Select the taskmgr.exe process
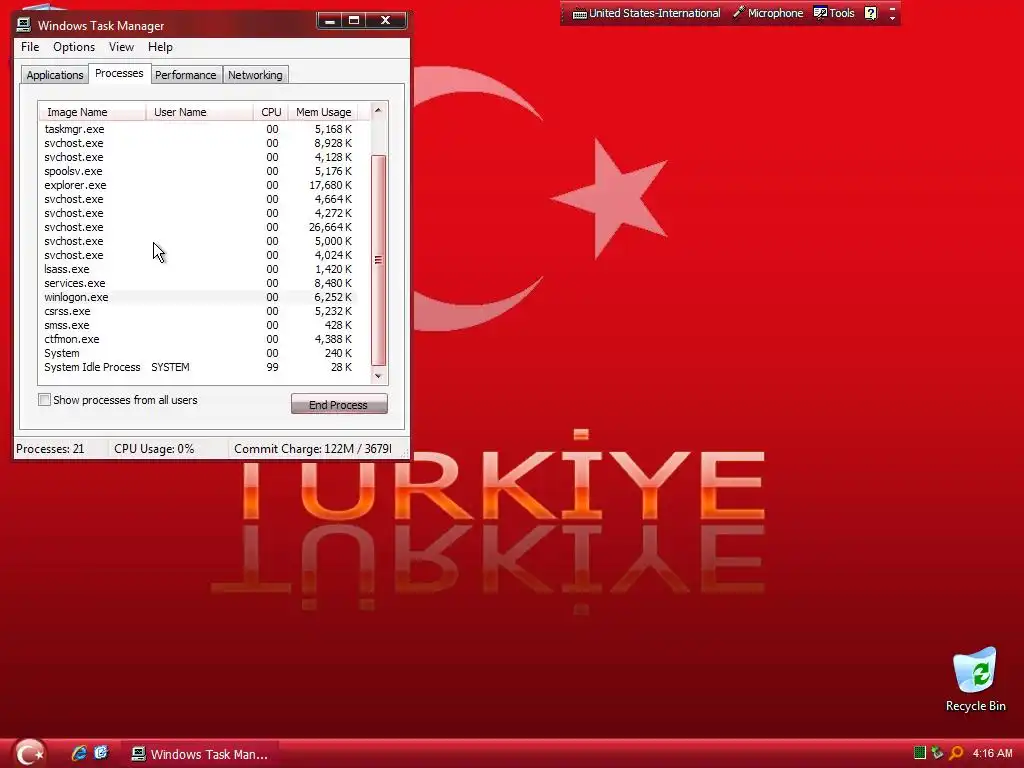This screenshot has width=1024, height=768. [199, 129]
